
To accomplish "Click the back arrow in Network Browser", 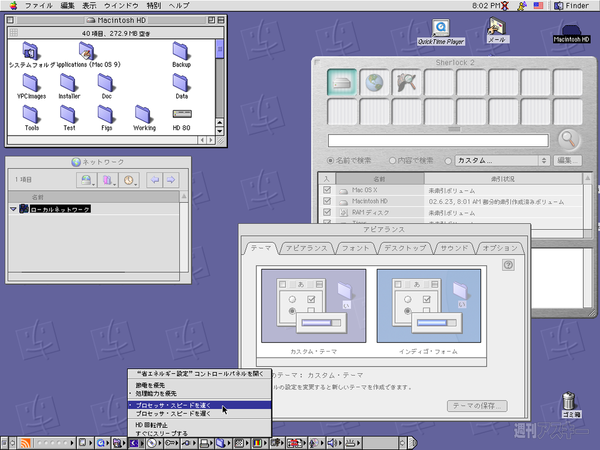I will (153, 180).
